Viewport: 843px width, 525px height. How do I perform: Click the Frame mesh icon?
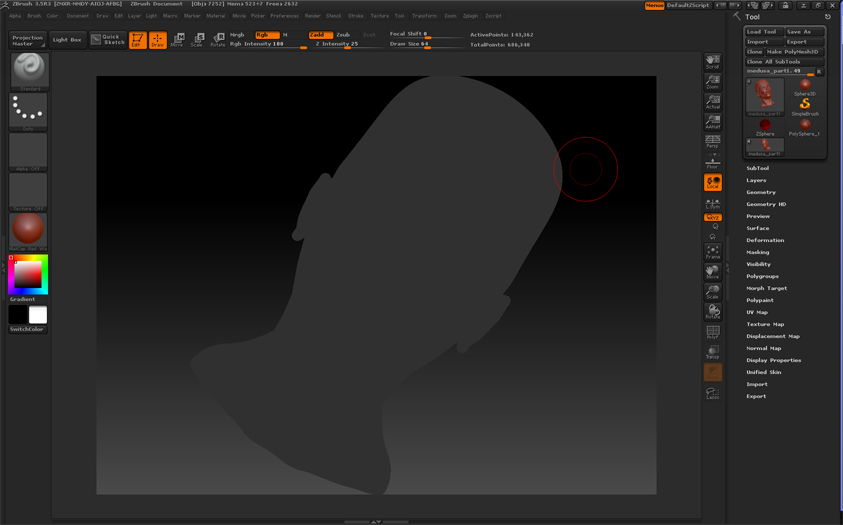tap(712, 251)
